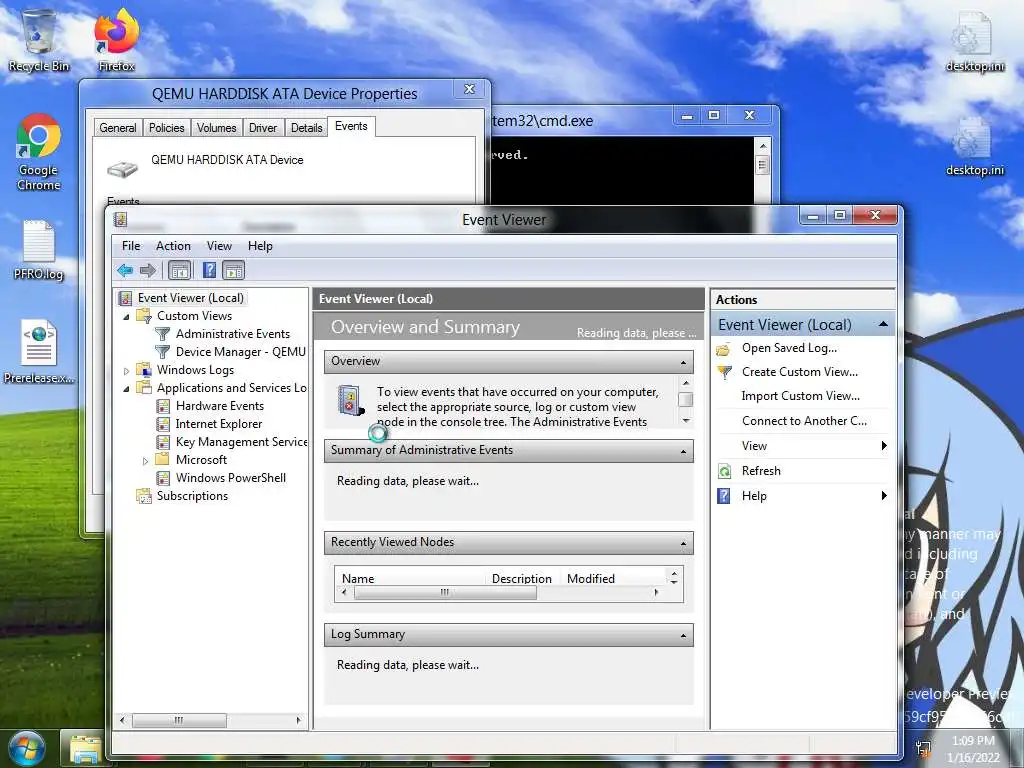Select the Subscriptions node
This screenshot has width=1024, height=768.
(x=192, y=496)
